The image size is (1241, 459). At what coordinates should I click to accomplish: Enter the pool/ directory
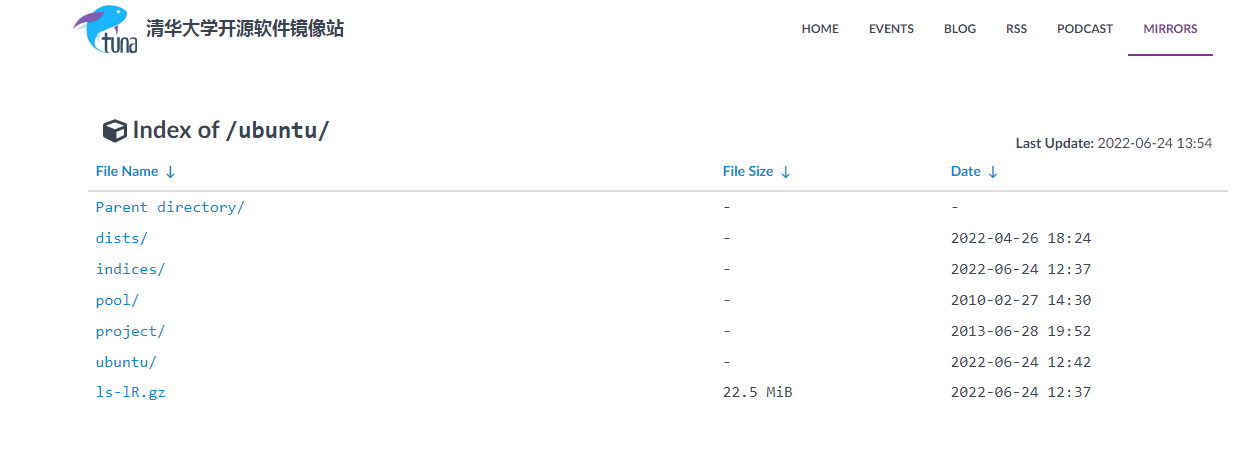pos(117,300)
